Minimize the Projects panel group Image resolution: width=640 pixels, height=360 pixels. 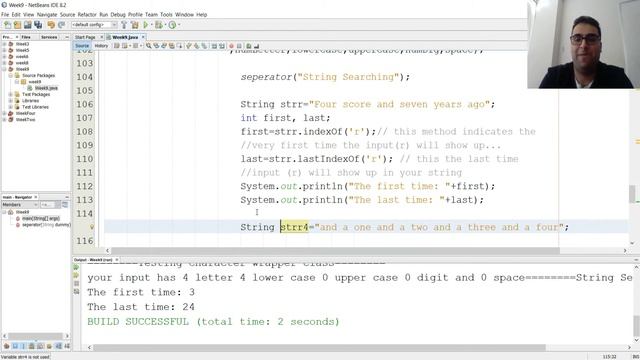67,37
